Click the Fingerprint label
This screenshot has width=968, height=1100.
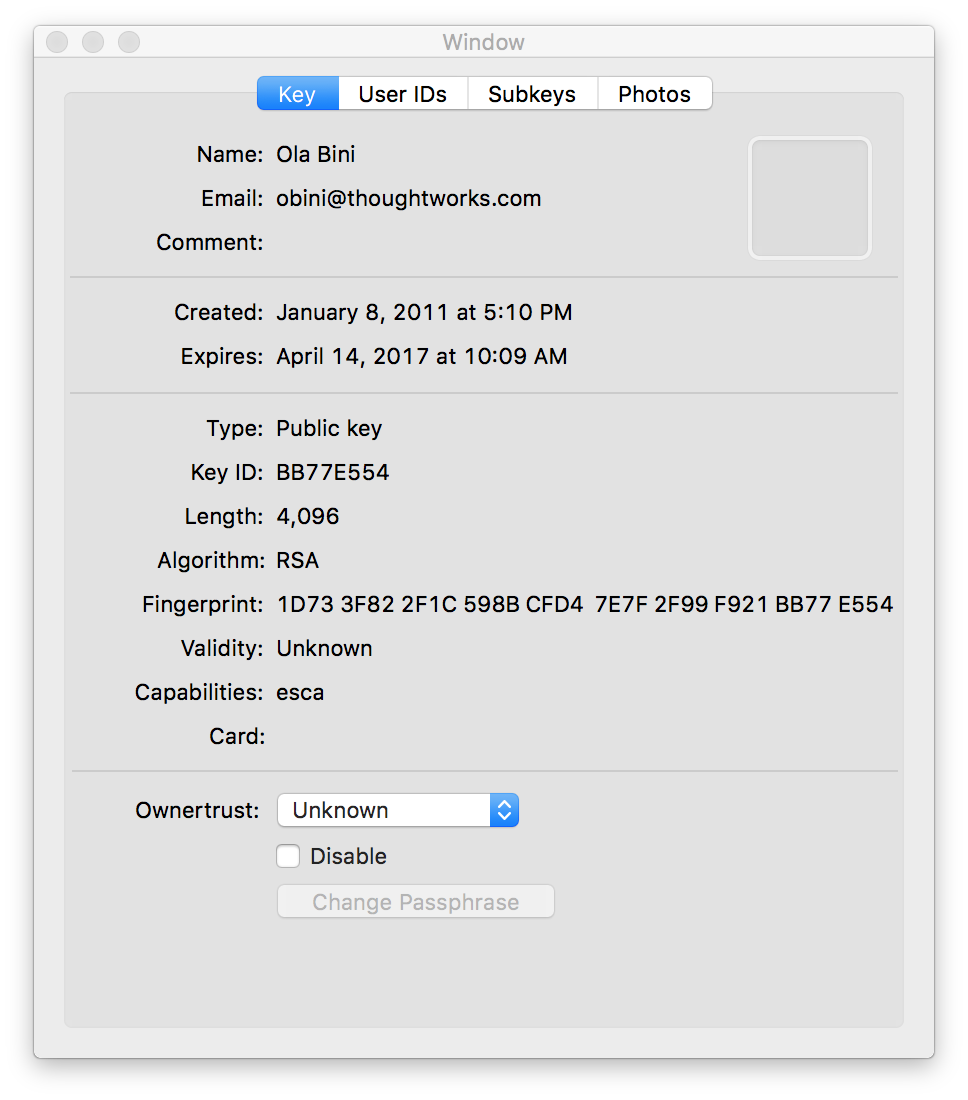(x=203, y=605)
